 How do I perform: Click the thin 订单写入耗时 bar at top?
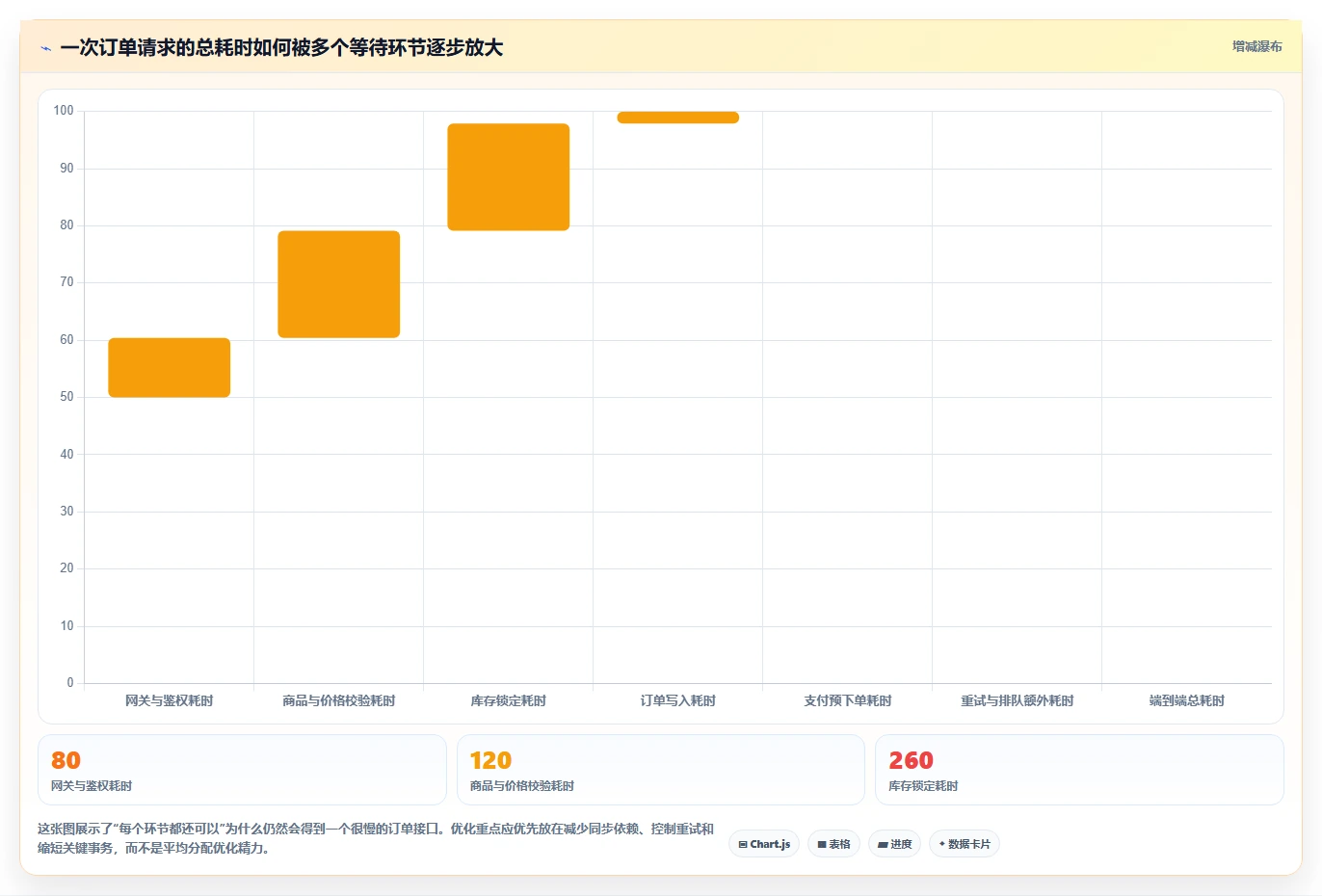678,118
